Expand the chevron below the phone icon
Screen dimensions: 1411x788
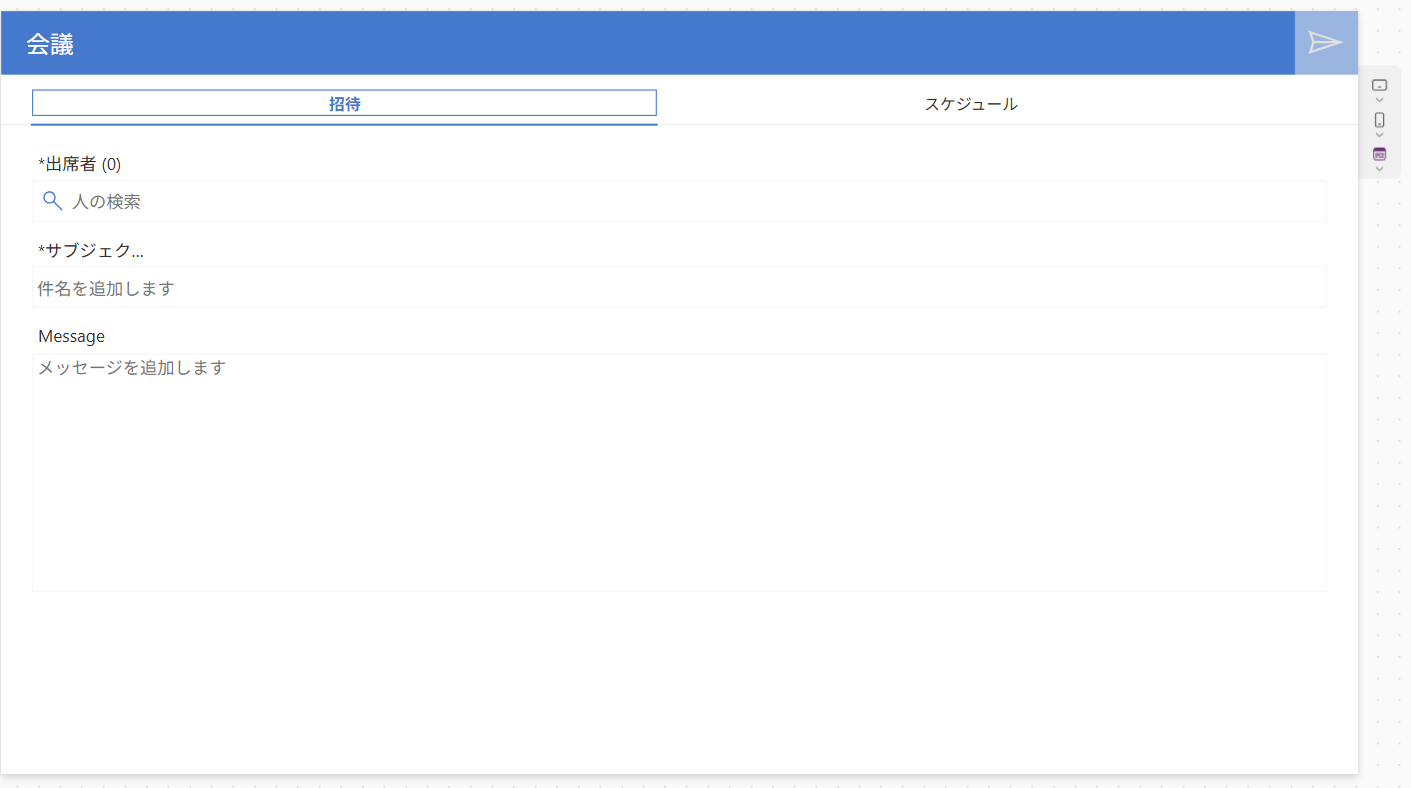1379,135
